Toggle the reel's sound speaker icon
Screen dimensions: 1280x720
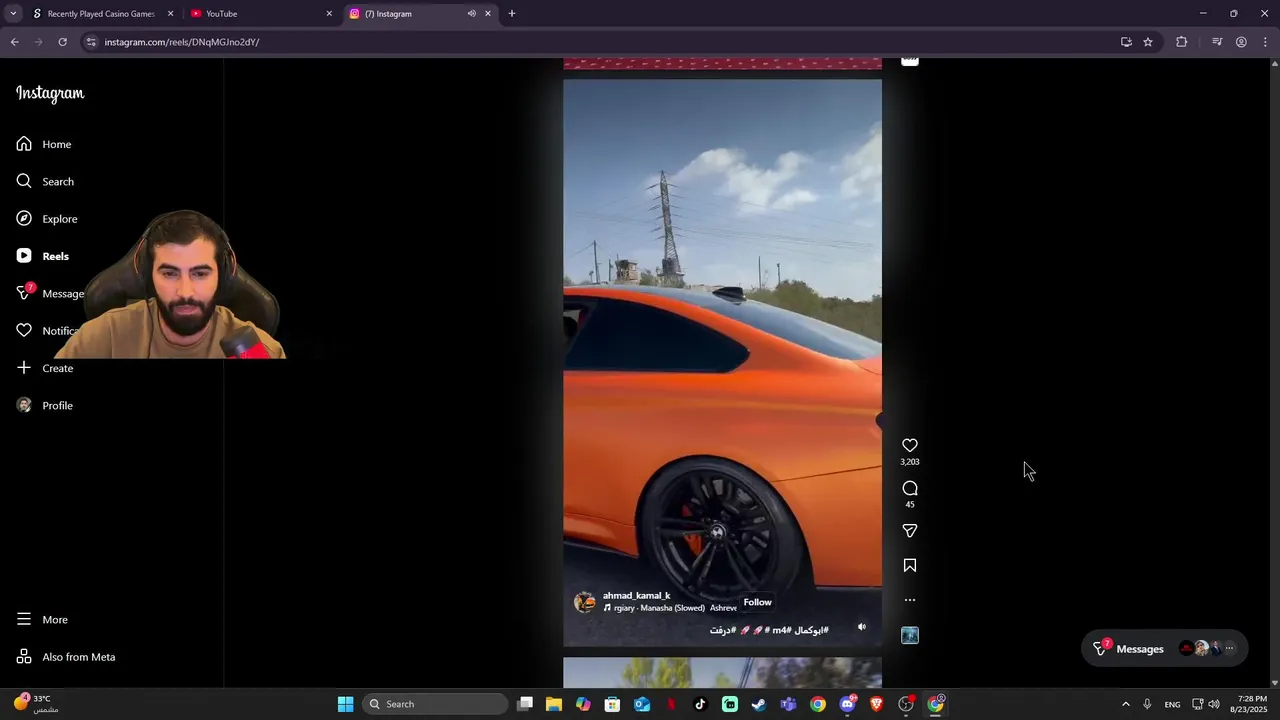[862, 628]
